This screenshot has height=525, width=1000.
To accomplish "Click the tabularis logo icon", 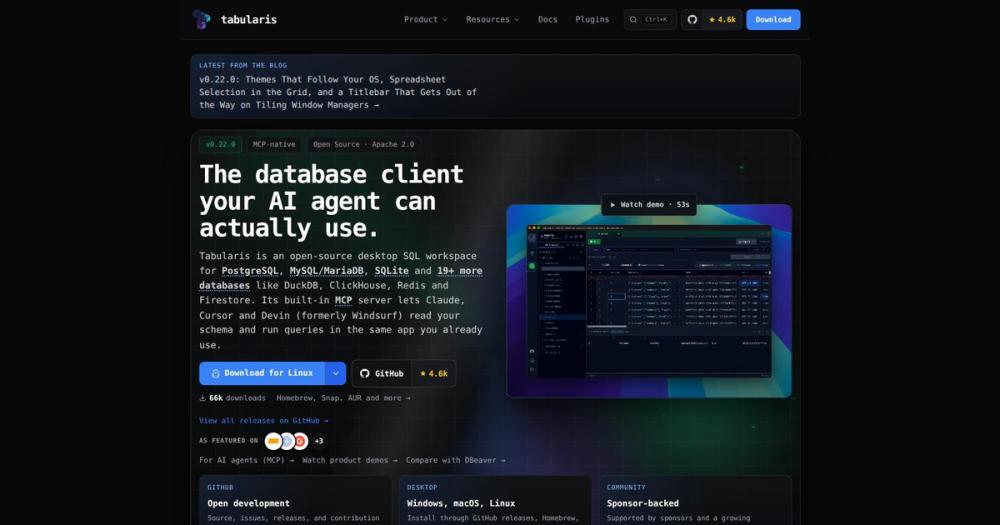I will pos(202,19).
